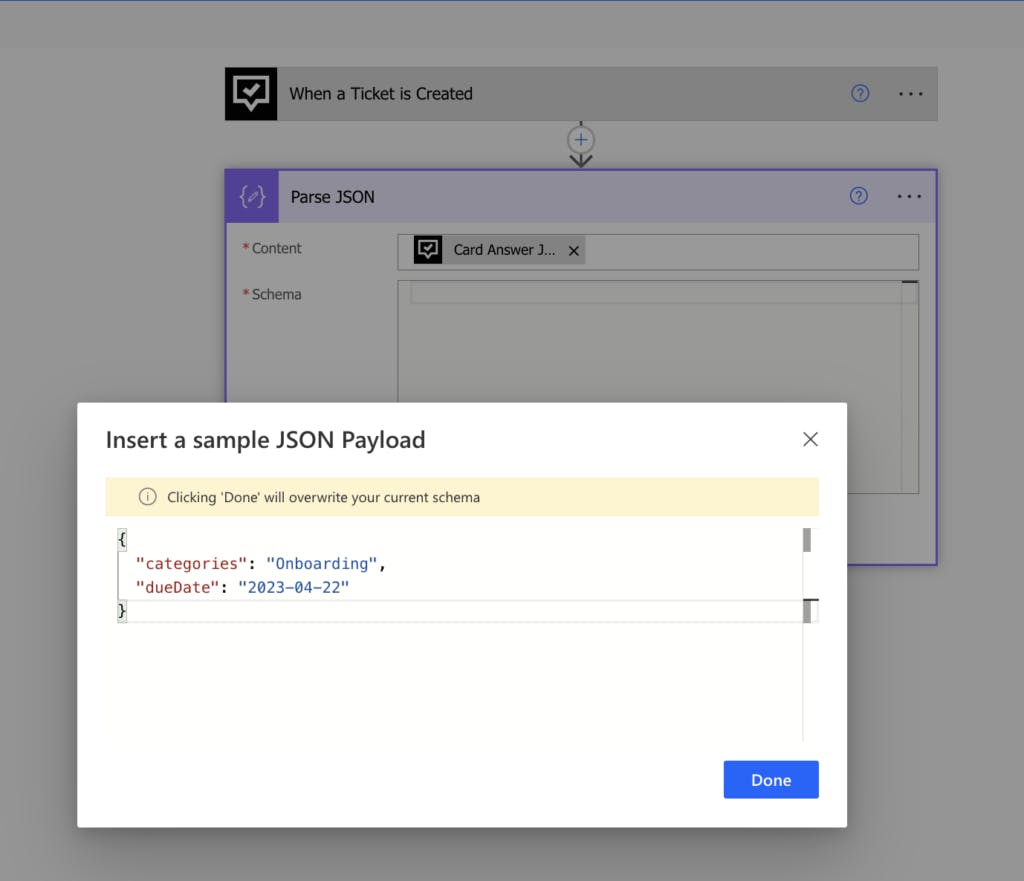
Task: Open help for When a Ticket is Created
Action: (860, 94)
